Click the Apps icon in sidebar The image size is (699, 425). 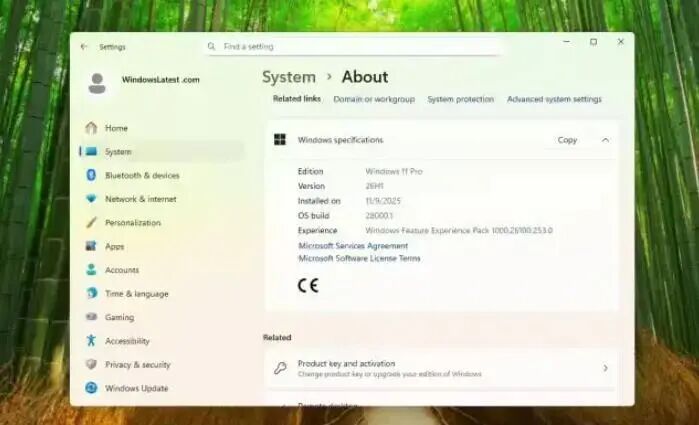(x=92, y=246)
